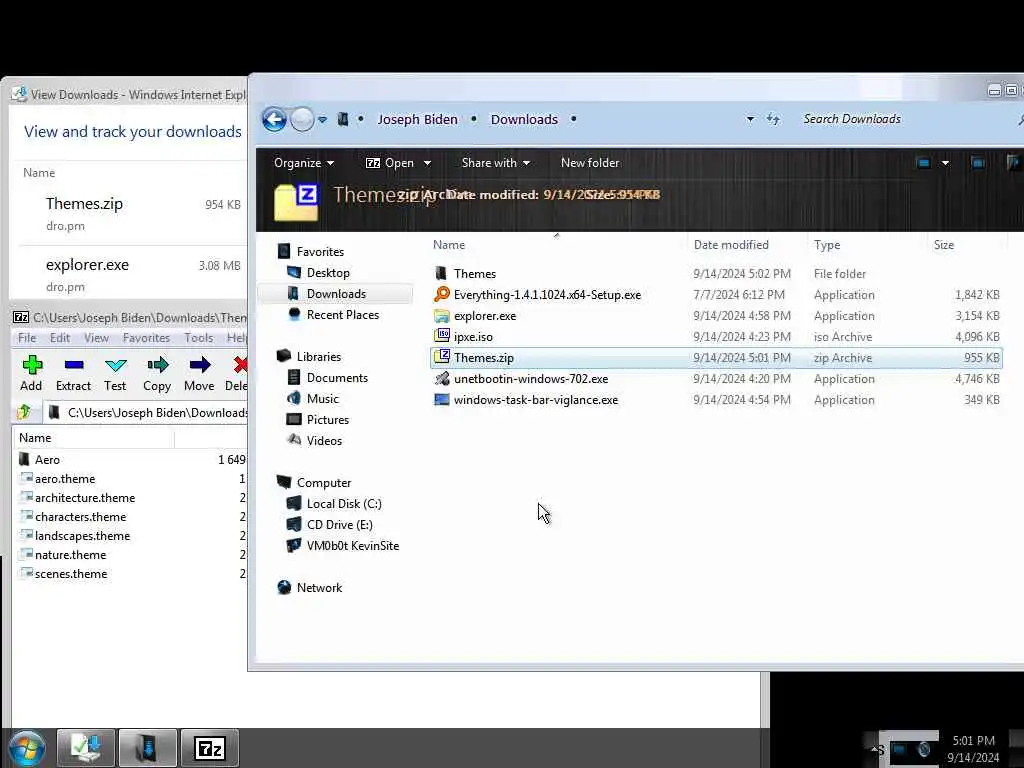The width and height of the screenshot is (1024, 768).
Task: Click Favorites in navigation pane
Action: click(320, 251)
